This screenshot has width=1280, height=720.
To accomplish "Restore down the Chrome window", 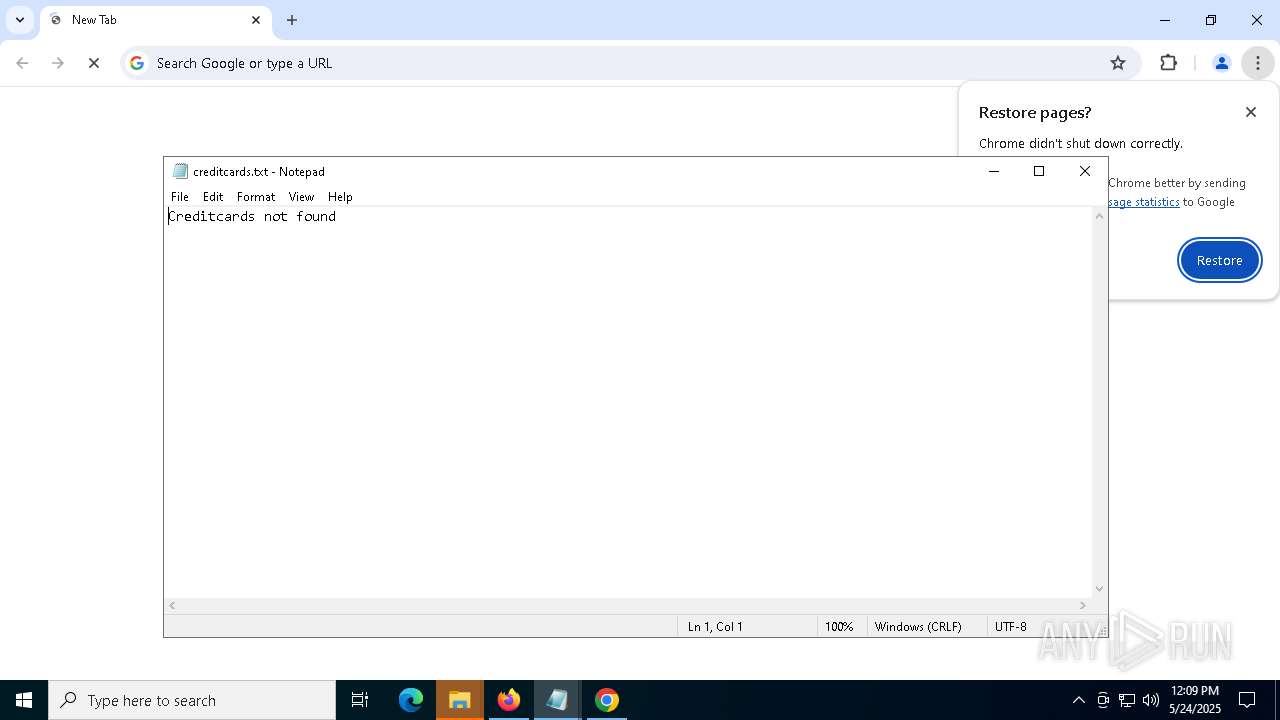I will 1211,20.
